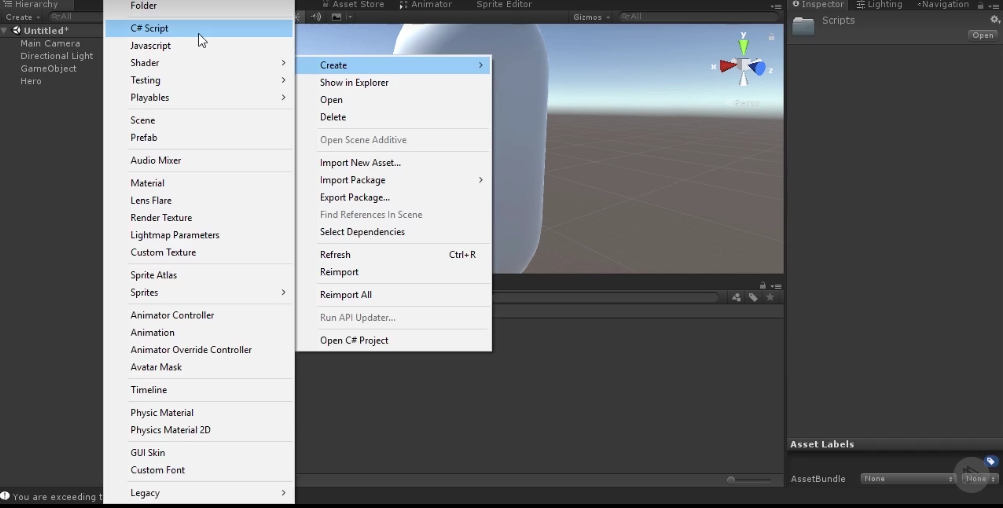Expand Playables submenu
1003x508 pixels.
point(199,97)
